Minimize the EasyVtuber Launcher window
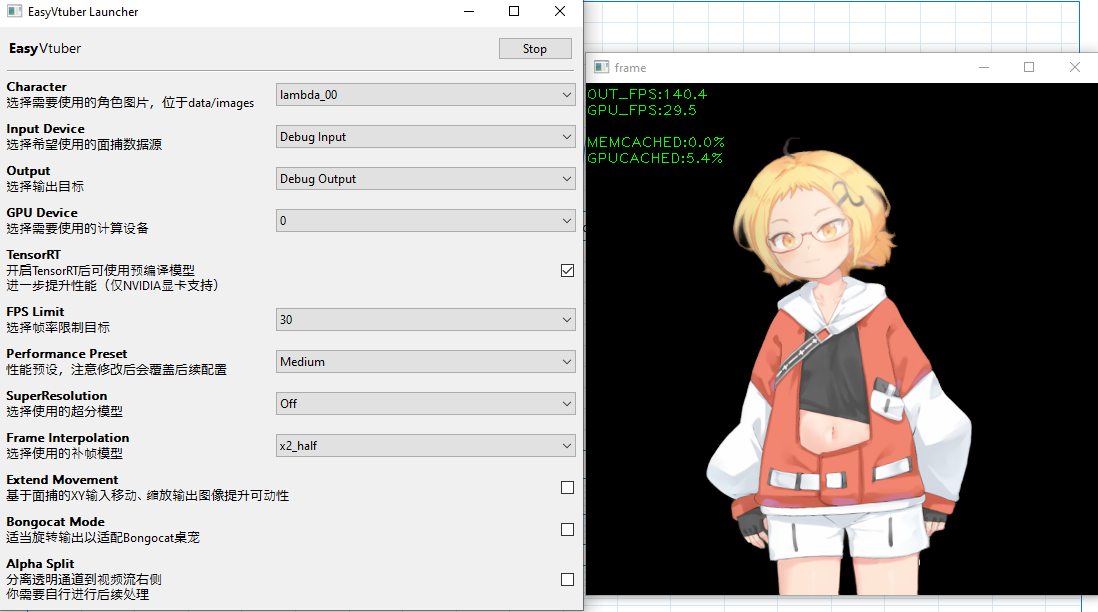Image resolution: width=1098 pixels, height=612 pixels. coord(468,11)
